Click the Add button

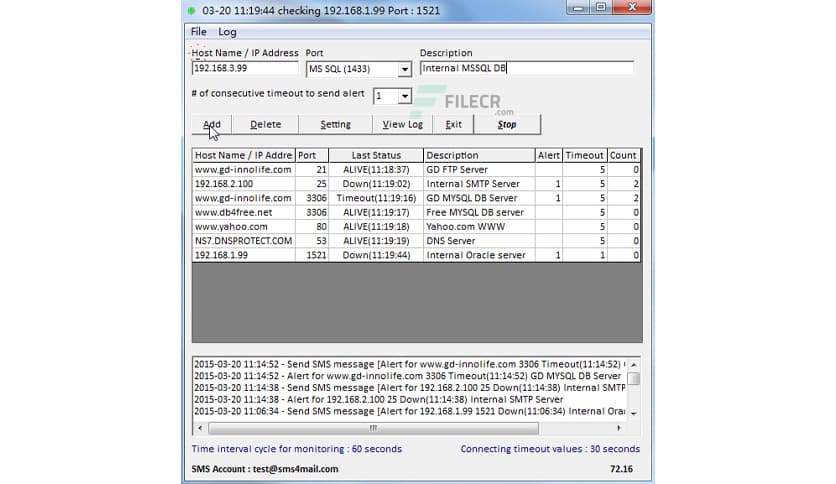[x=212, y=124]
